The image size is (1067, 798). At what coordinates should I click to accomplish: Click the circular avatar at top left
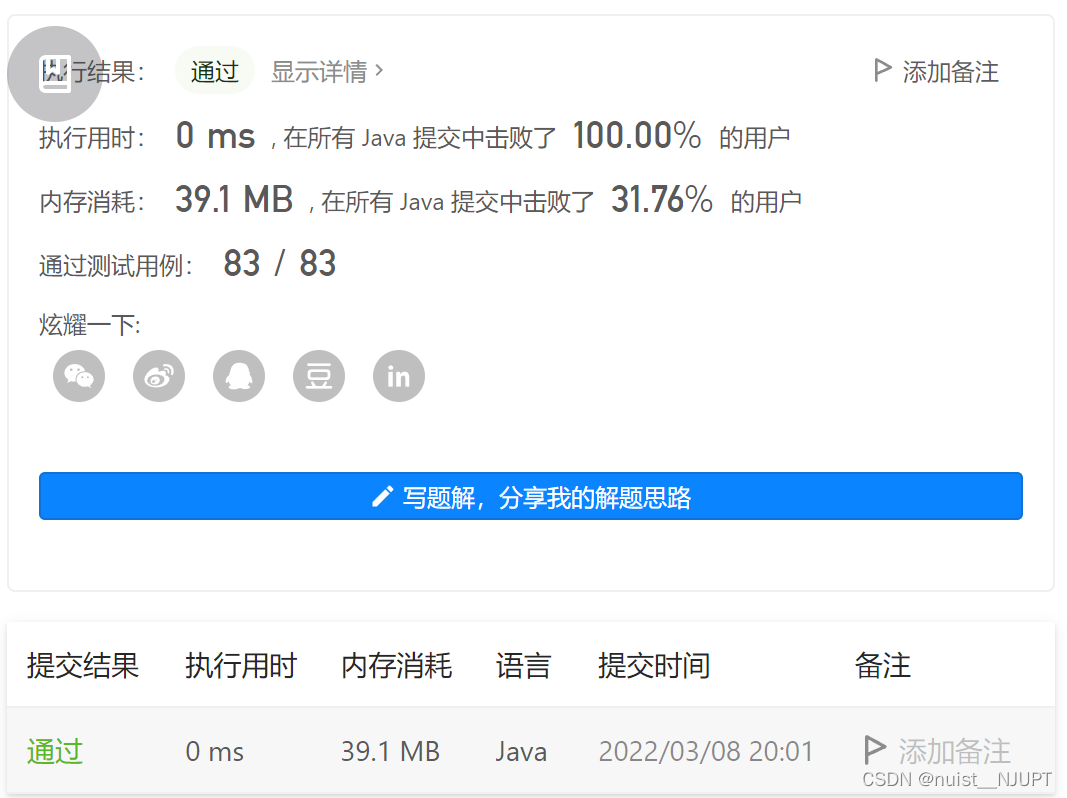(x=55, y=73)
